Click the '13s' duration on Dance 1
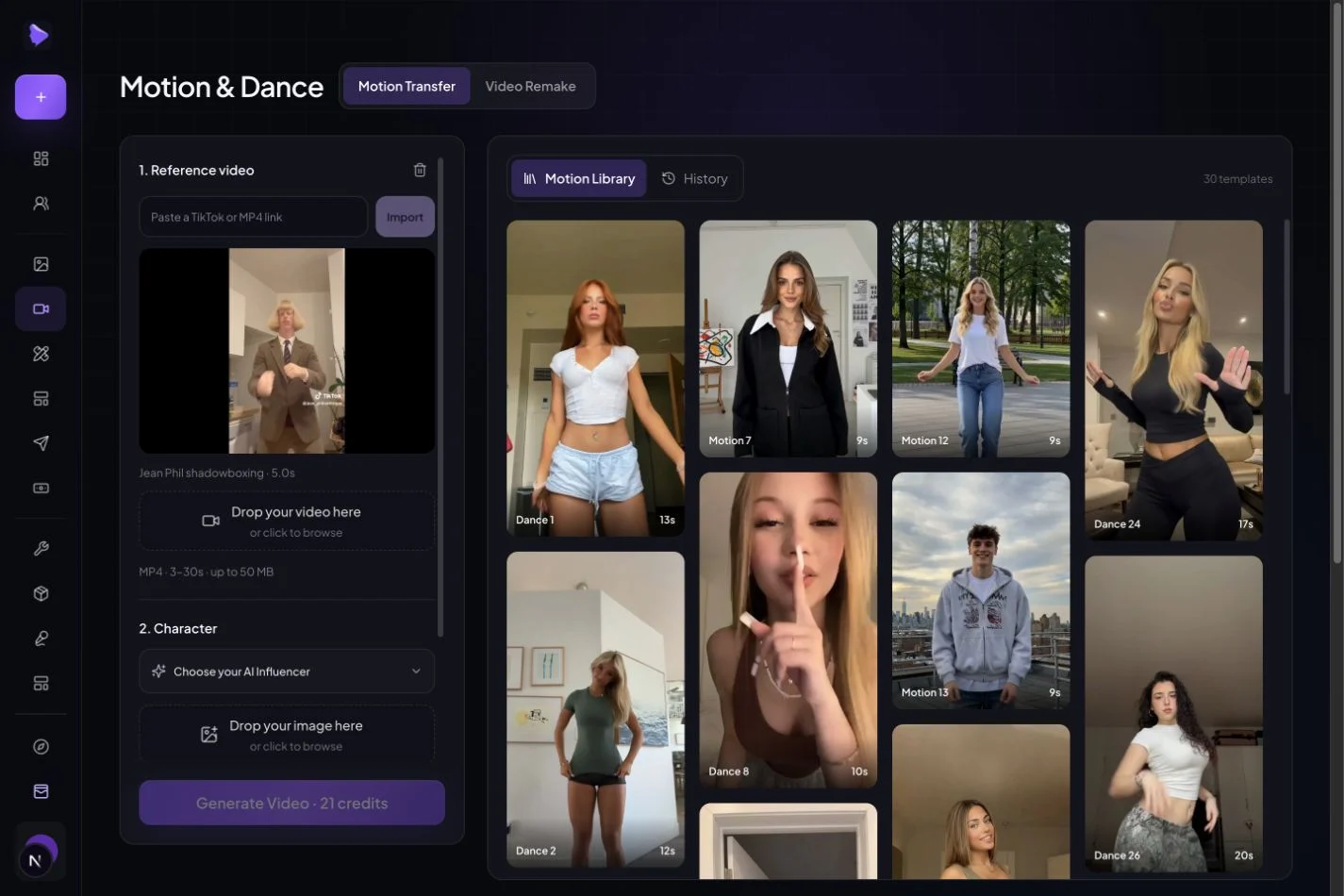This screenshot has height=896, width=1344. tap(667, 520)
